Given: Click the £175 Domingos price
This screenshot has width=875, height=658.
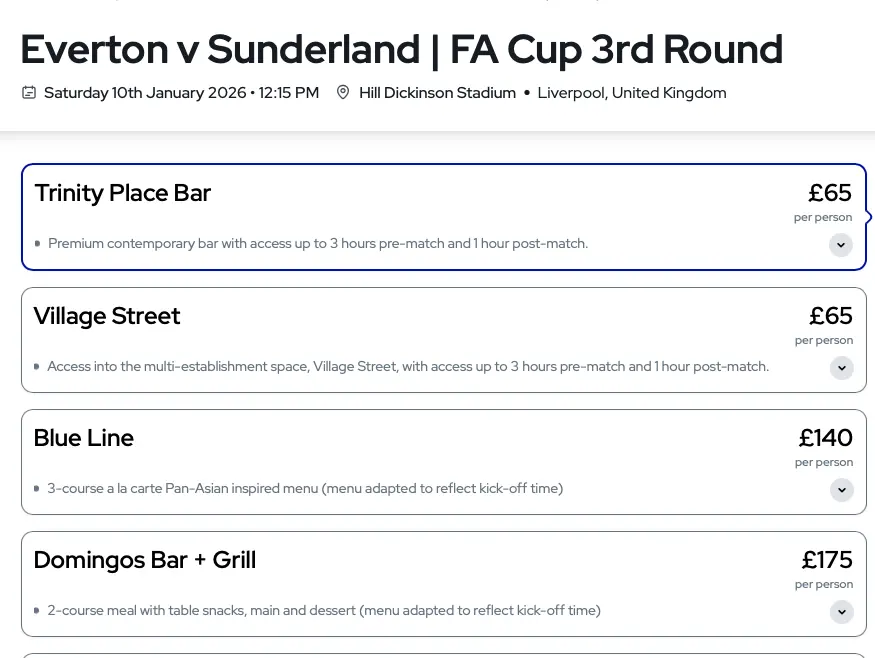Looking at the screenshot, I should pyautogui.click(x=827, y=560).
